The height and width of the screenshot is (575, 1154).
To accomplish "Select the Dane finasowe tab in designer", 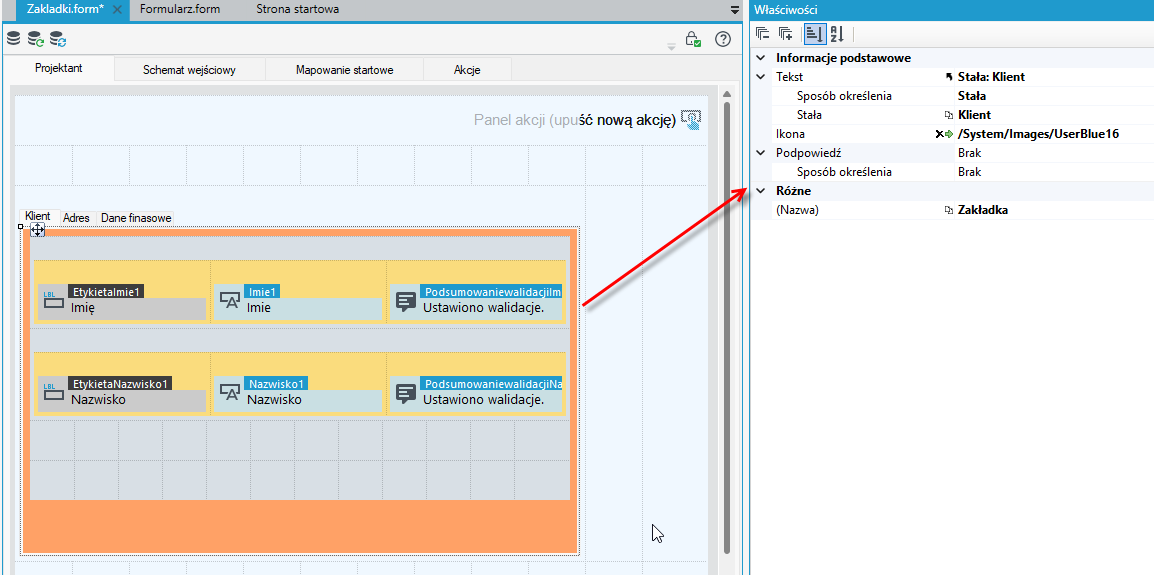I will 136,218.
